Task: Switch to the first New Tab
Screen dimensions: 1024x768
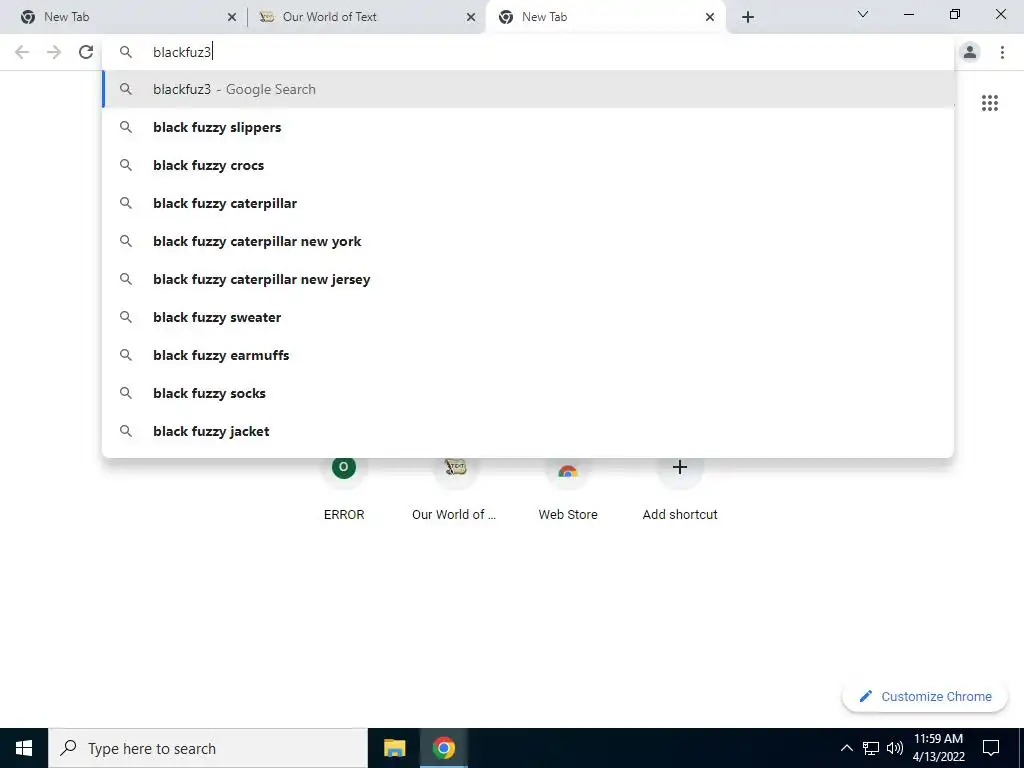Action: (x=124, y=17)
